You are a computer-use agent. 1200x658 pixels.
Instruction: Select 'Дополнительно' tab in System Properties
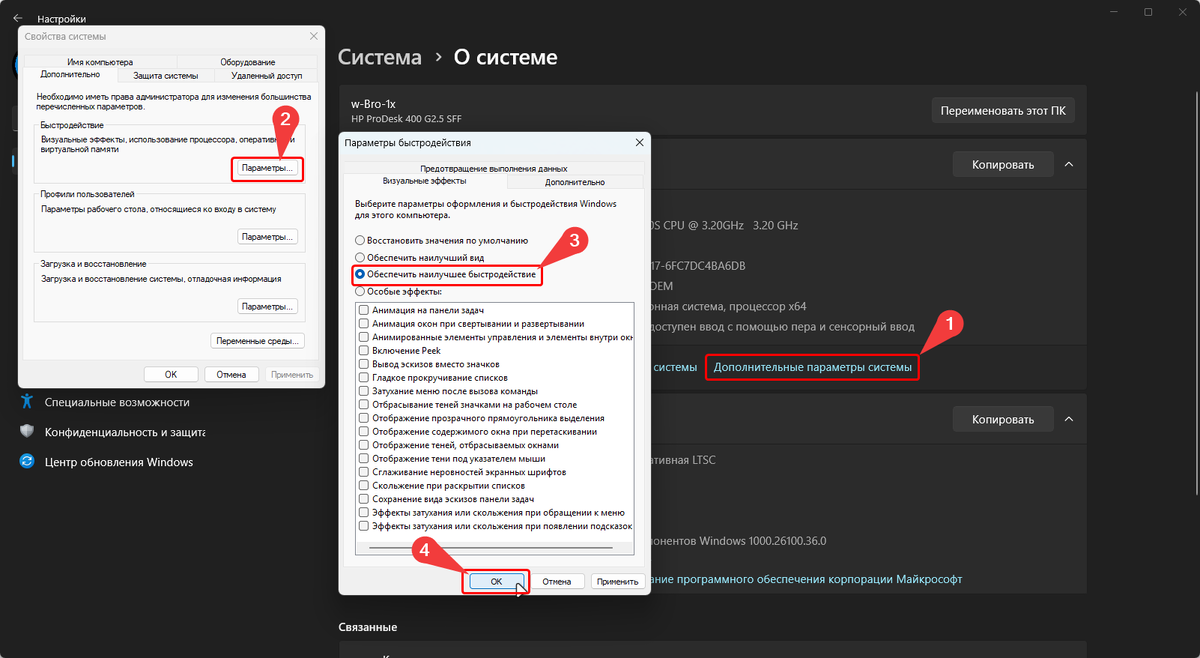[x=70, y=75]
